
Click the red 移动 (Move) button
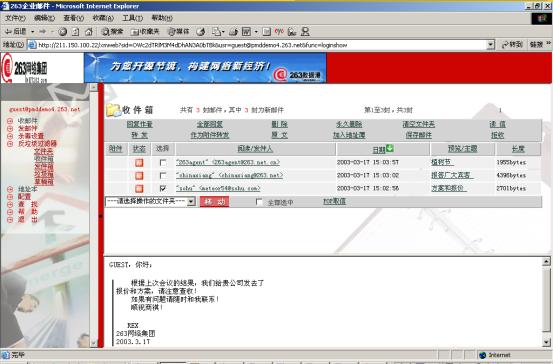214,202
